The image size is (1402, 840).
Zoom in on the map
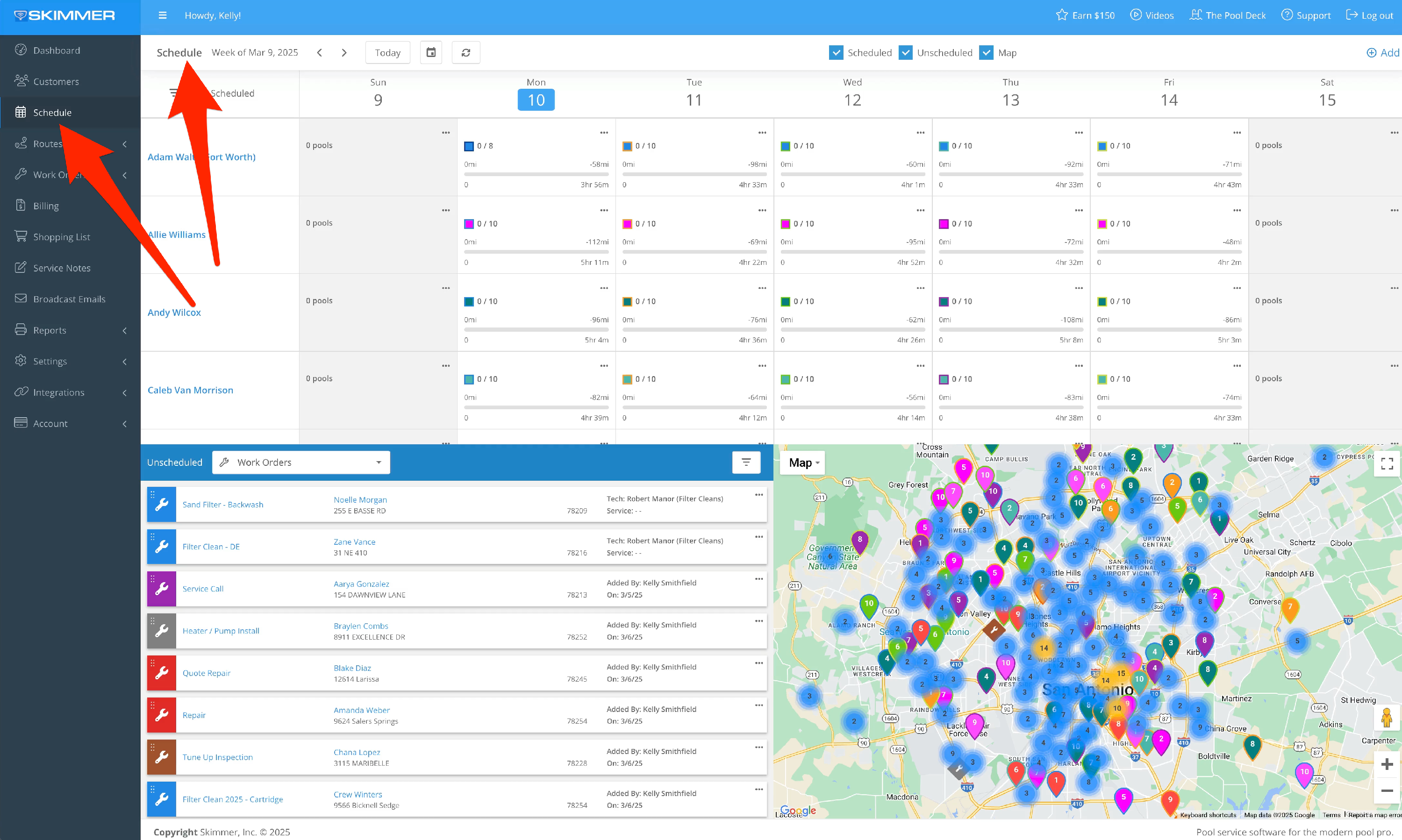tap(1387, 764)
